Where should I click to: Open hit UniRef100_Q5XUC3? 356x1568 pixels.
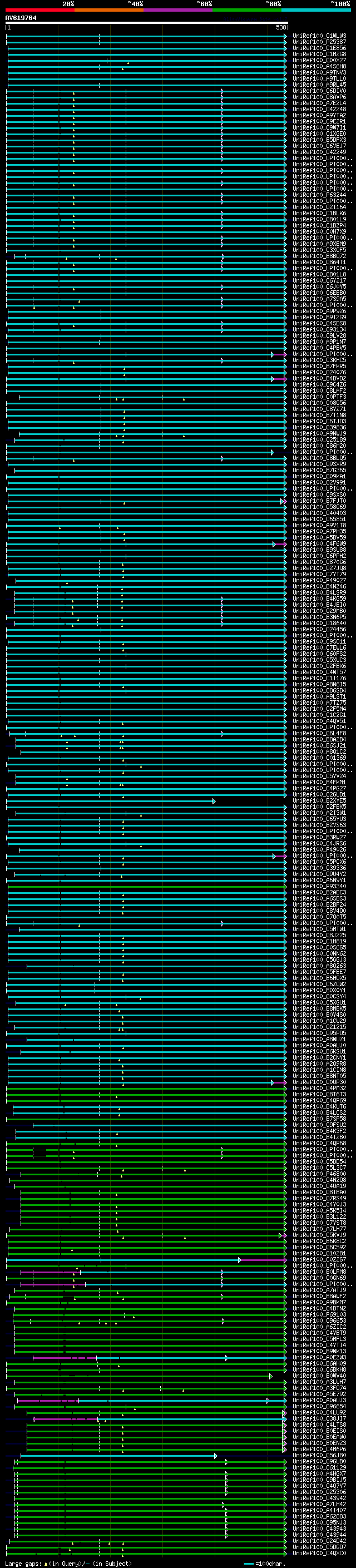point(319,660)
